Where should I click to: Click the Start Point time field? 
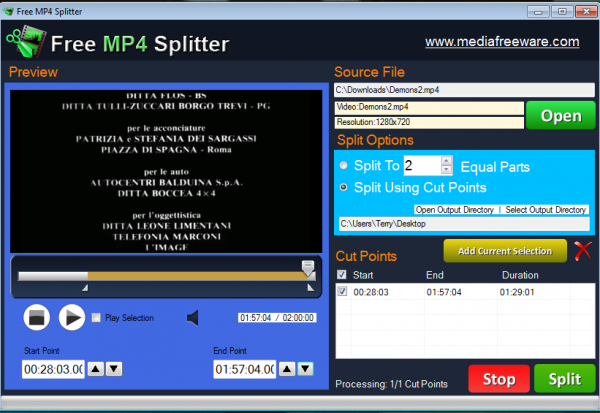pos(53,369)
